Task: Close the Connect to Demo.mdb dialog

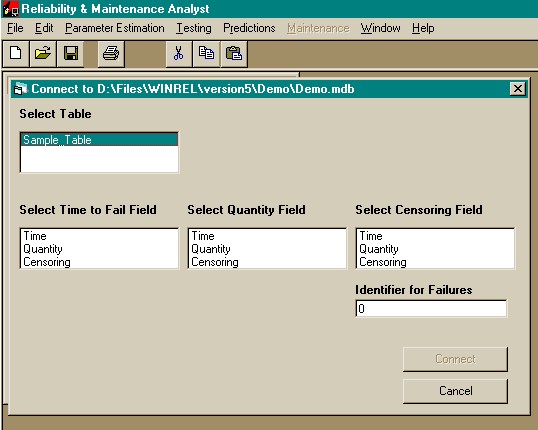Action: point(518,89)
